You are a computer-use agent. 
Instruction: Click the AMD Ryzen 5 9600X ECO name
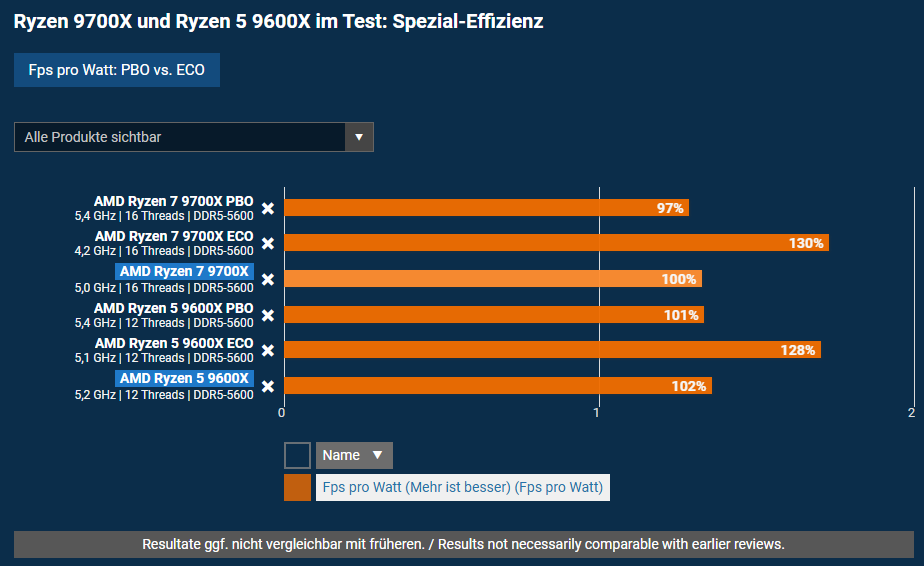[174, 343]
